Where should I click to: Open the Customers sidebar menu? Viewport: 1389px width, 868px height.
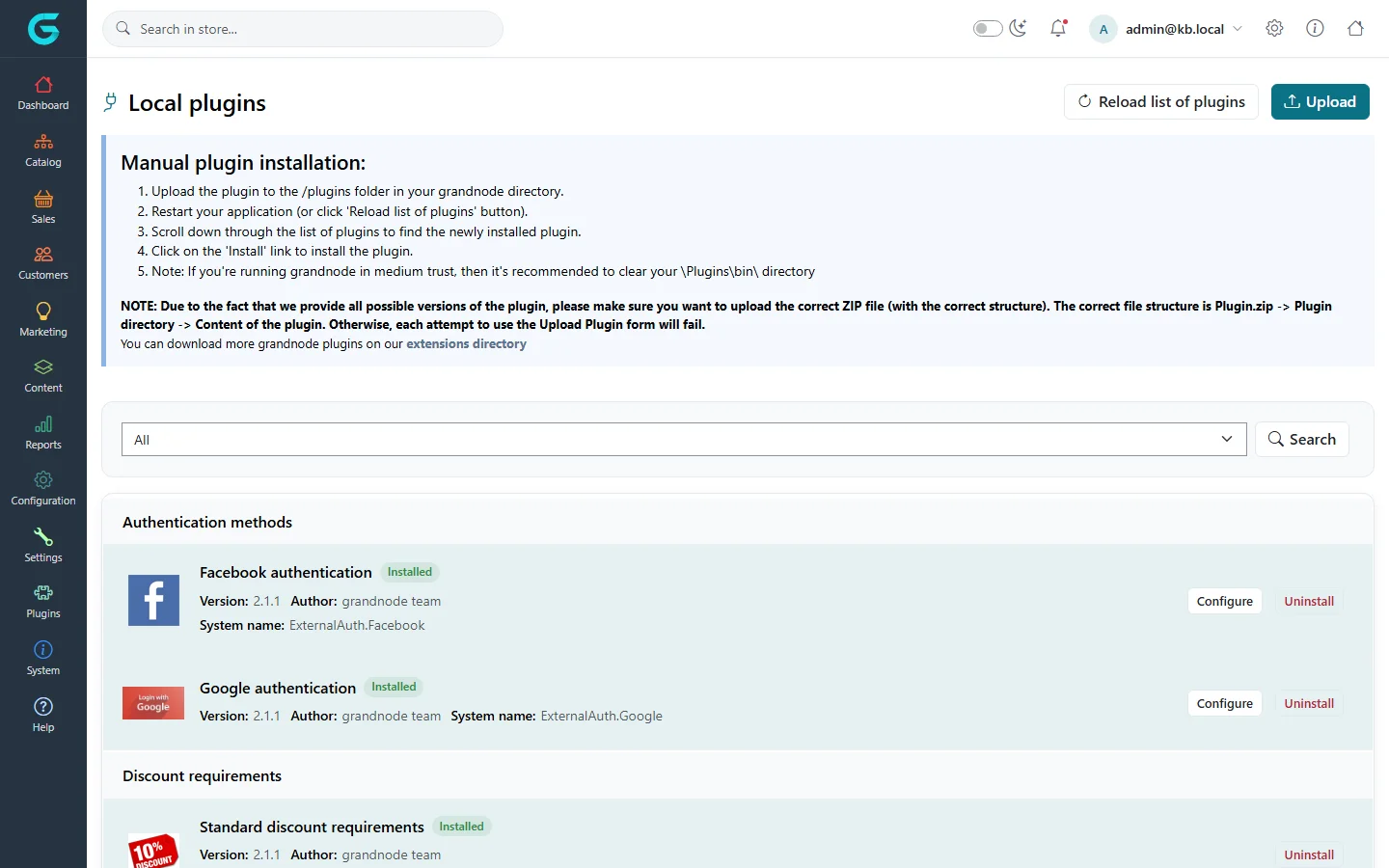click(x=43, y=263)
